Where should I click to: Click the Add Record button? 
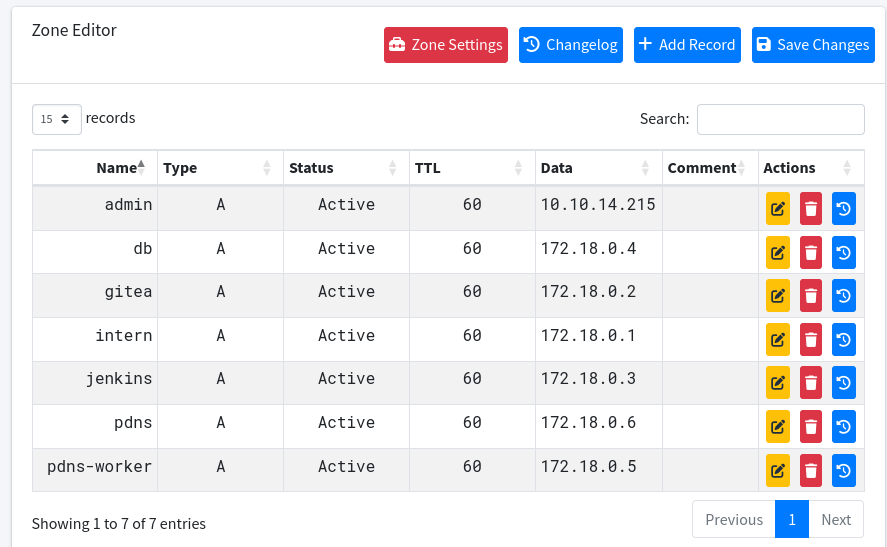coord(687,45)
